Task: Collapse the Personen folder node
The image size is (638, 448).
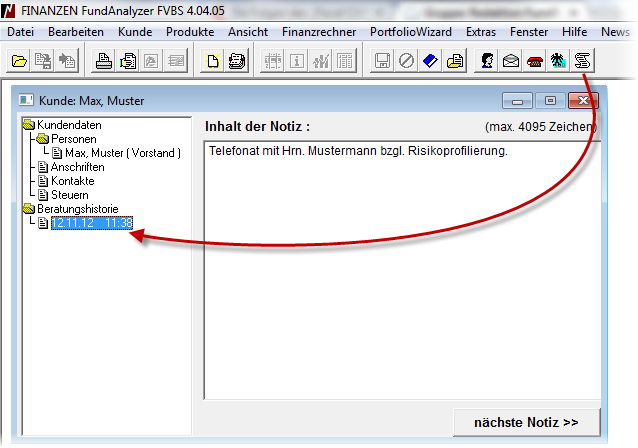Action: click(42, 139)
